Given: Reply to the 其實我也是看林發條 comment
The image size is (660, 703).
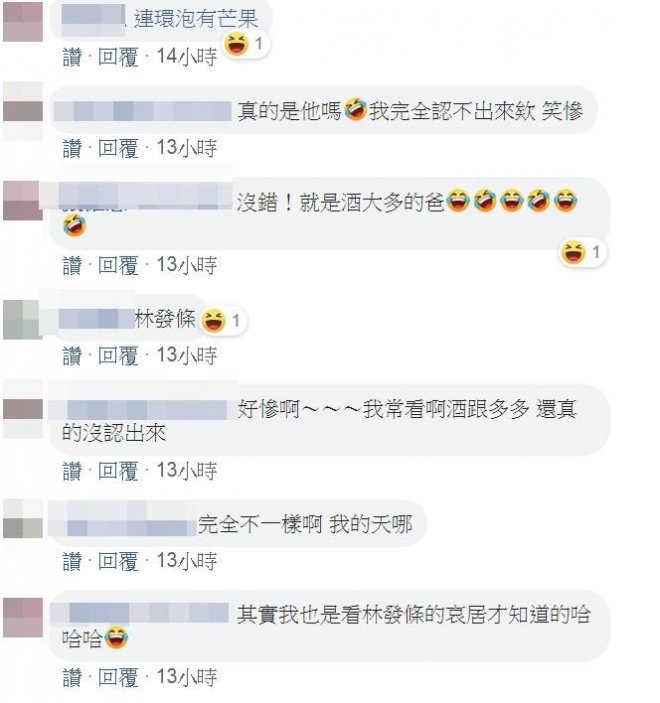Looking at the screenshot, I should pos(118,677).
